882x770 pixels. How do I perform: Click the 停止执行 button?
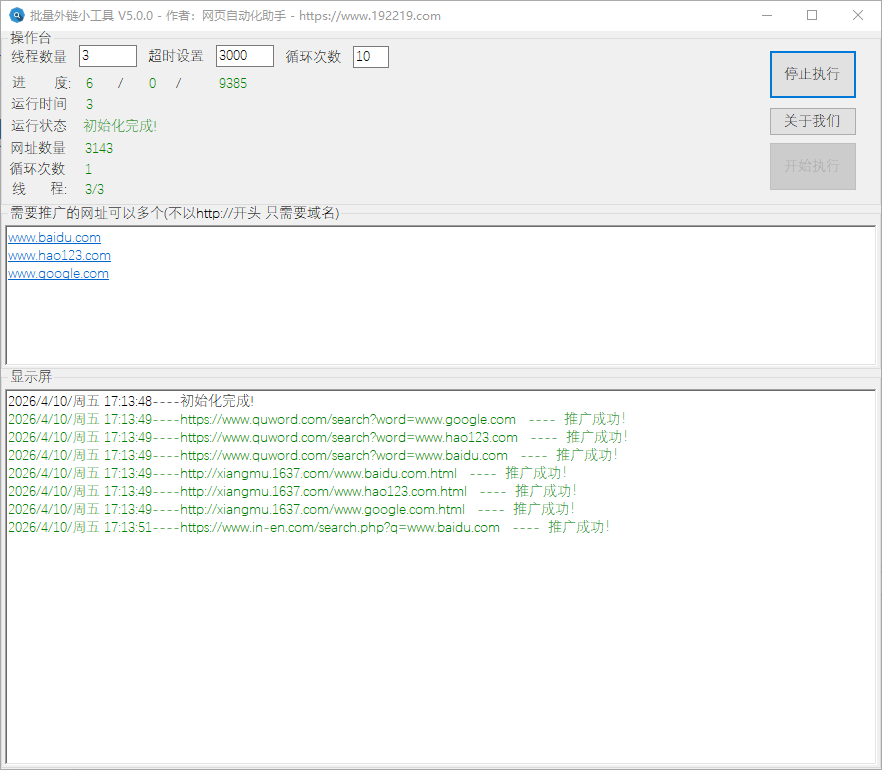point(812,74)
